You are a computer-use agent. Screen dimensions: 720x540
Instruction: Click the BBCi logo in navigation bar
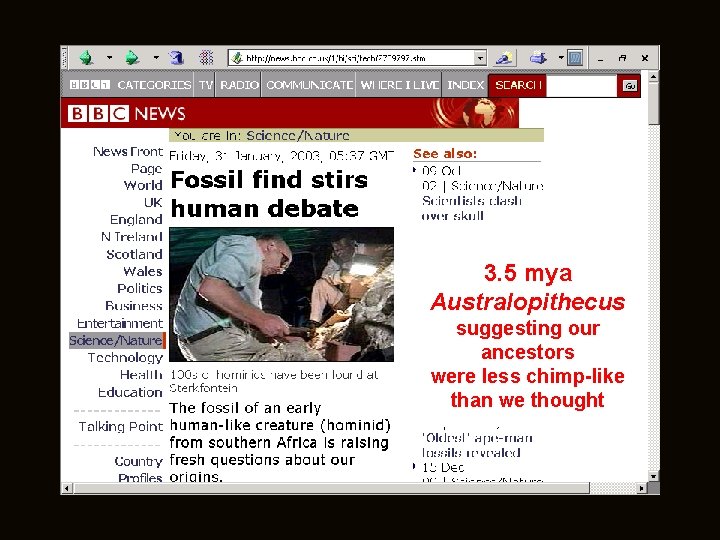[90, 85]
